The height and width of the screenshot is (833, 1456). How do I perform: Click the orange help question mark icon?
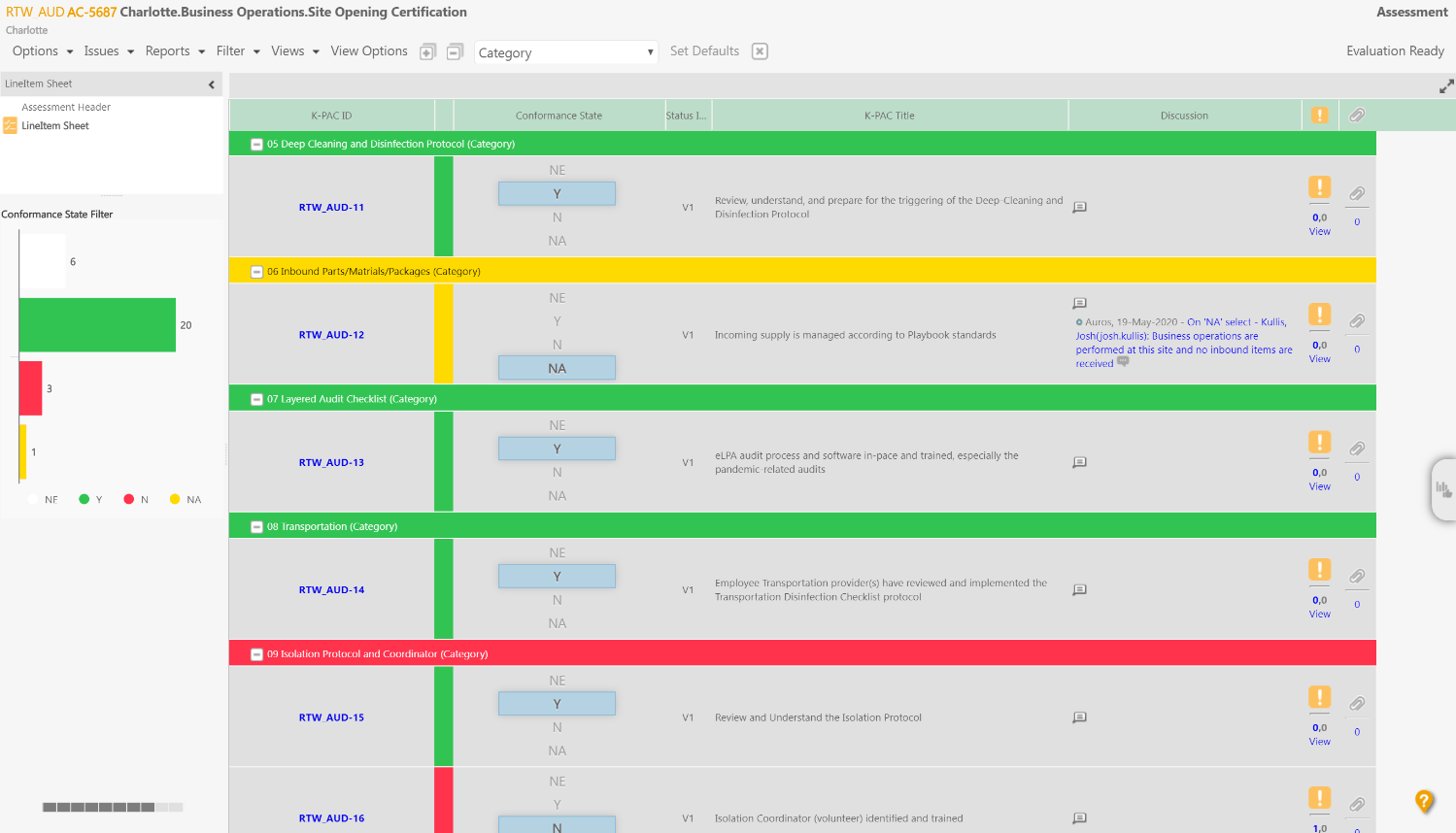1424,801
